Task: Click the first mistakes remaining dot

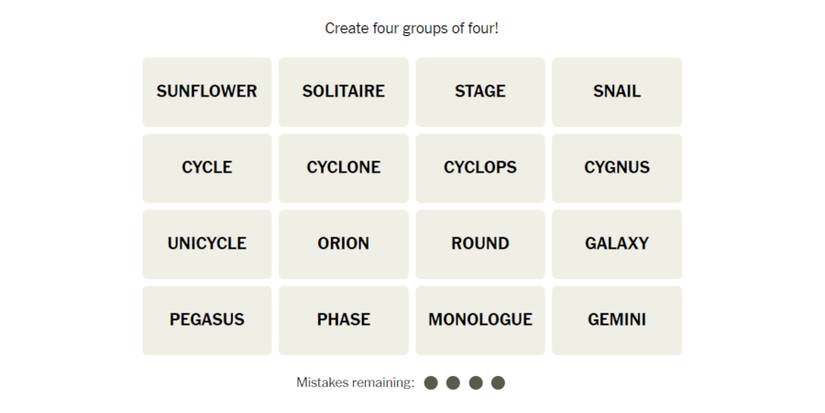Action: coord(431,383)
